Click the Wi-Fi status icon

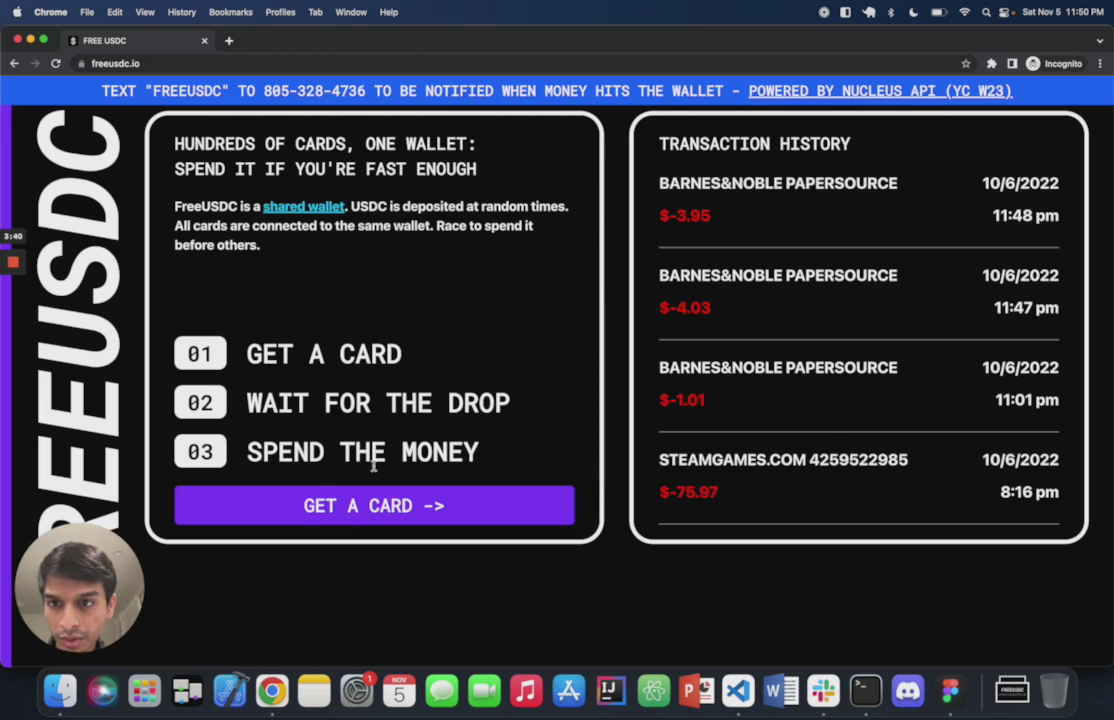964,12
